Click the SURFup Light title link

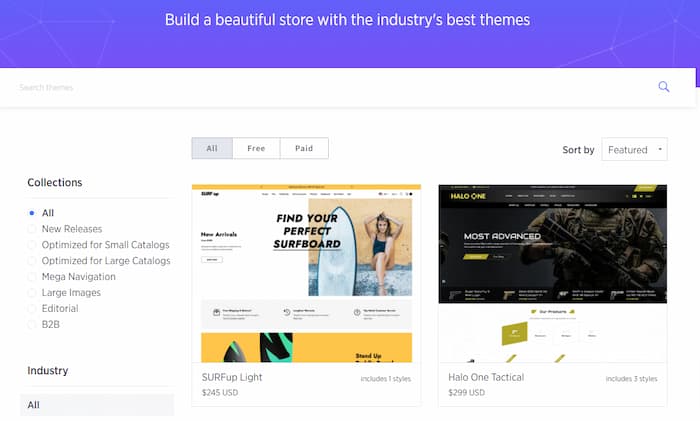[x=232, y=377]
